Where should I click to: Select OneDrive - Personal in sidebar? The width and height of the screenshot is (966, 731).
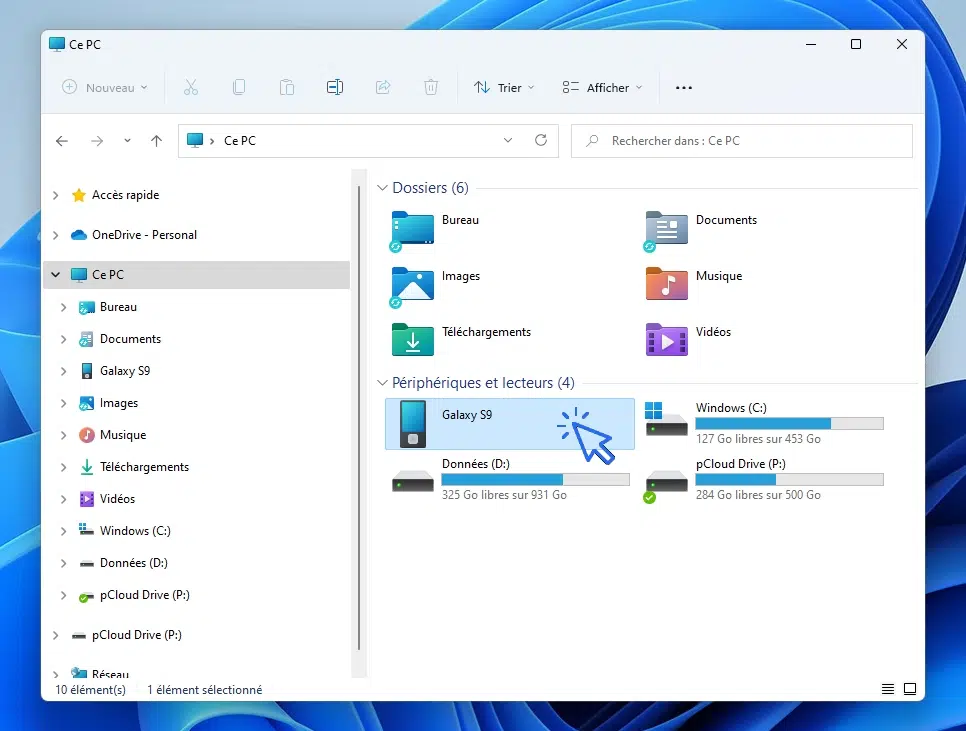(x=144, y=235)
